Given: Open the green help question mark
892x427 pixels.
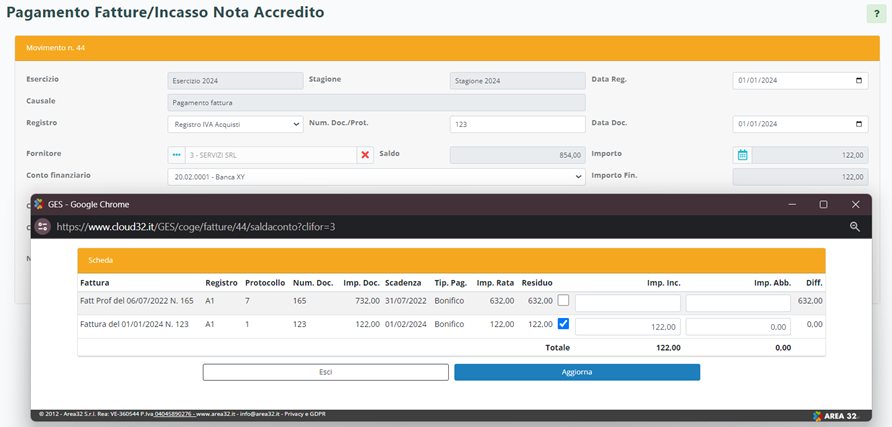Looking at the screenshot, I should [x=874, y=14].
